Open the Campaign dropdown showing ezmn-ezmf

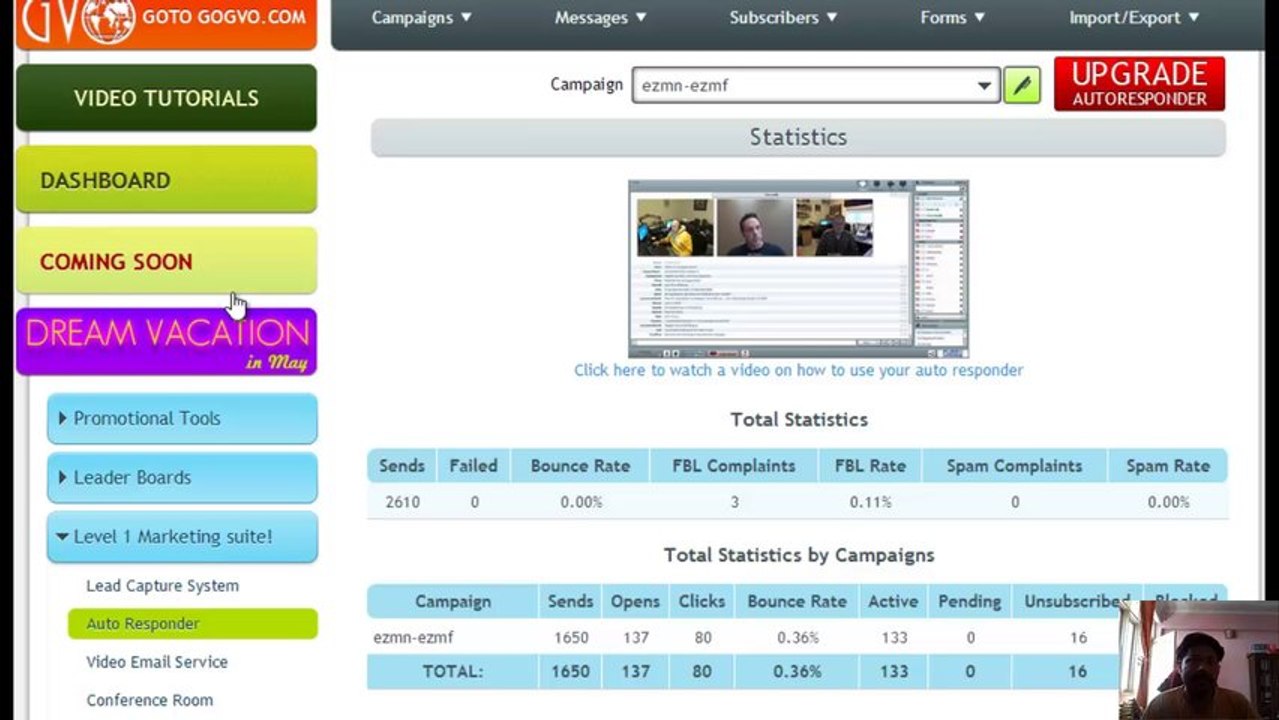tap(815, 86)
